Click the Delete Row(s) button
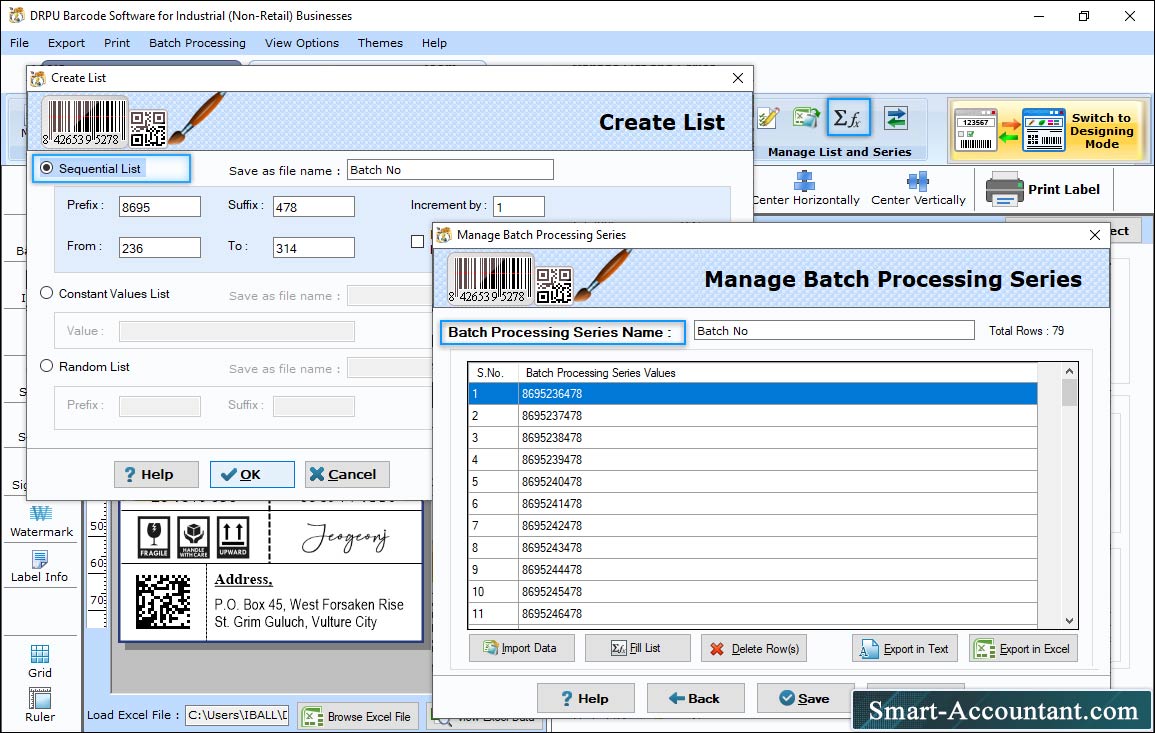 pyautogui.click(x=754, y=648)
